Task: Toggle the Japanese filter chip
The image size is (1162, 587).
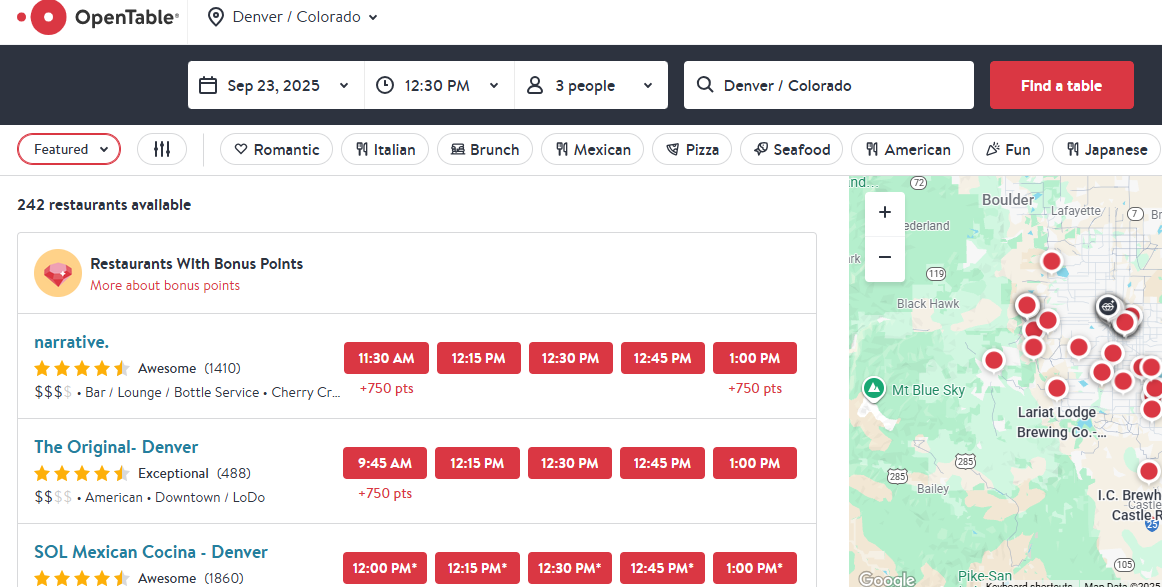Action: [x=1106, y=149]
